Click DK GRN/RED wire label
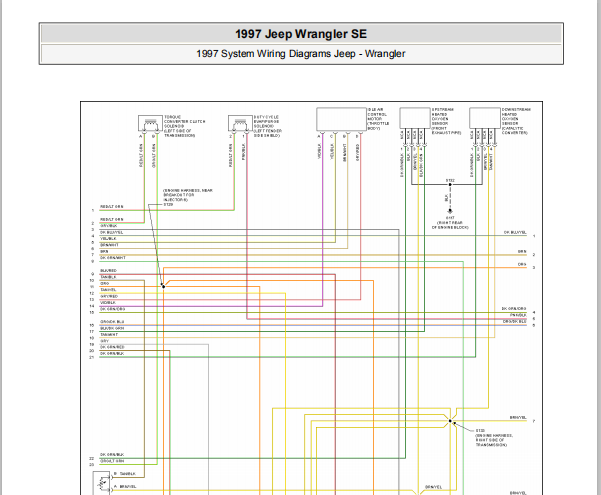 [x=112, y=347]
